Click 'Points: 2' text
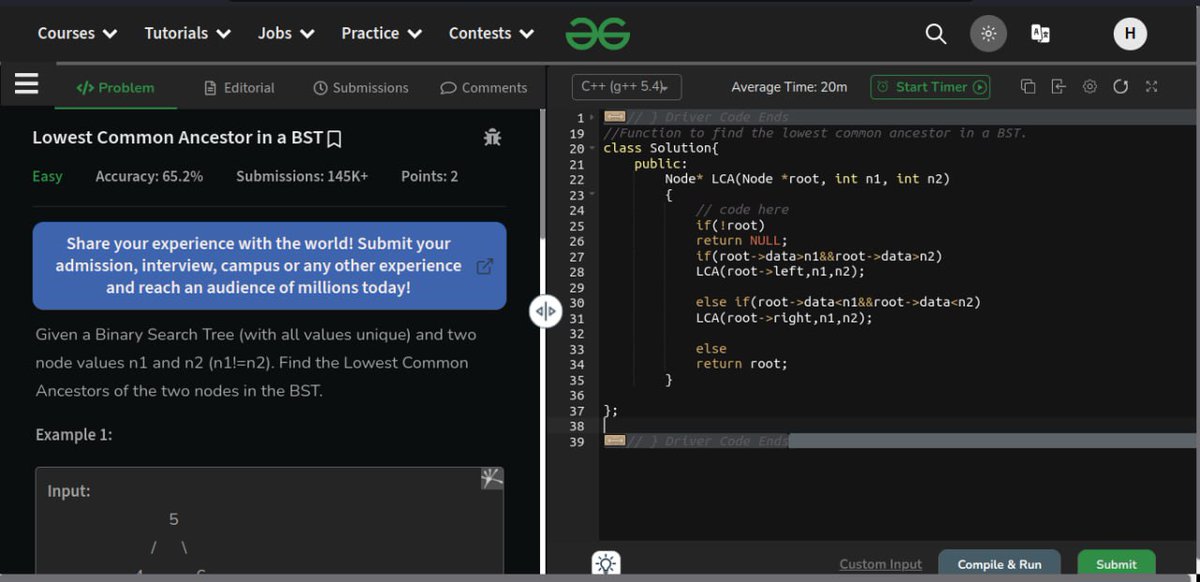Image resolution: width=1200 pixels, height=582 pixels. tap(429, 177)
